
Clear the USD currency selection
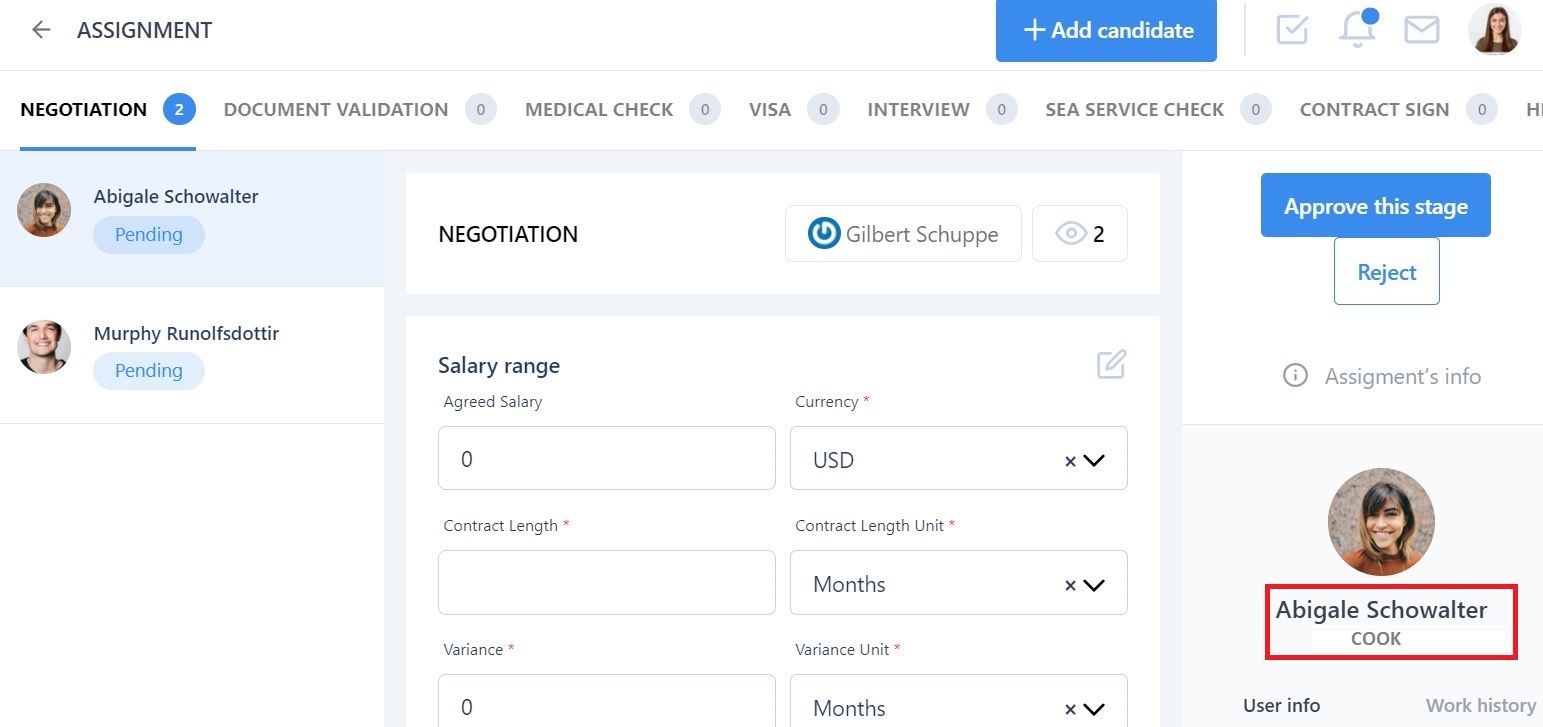(x=1070, y=461)
